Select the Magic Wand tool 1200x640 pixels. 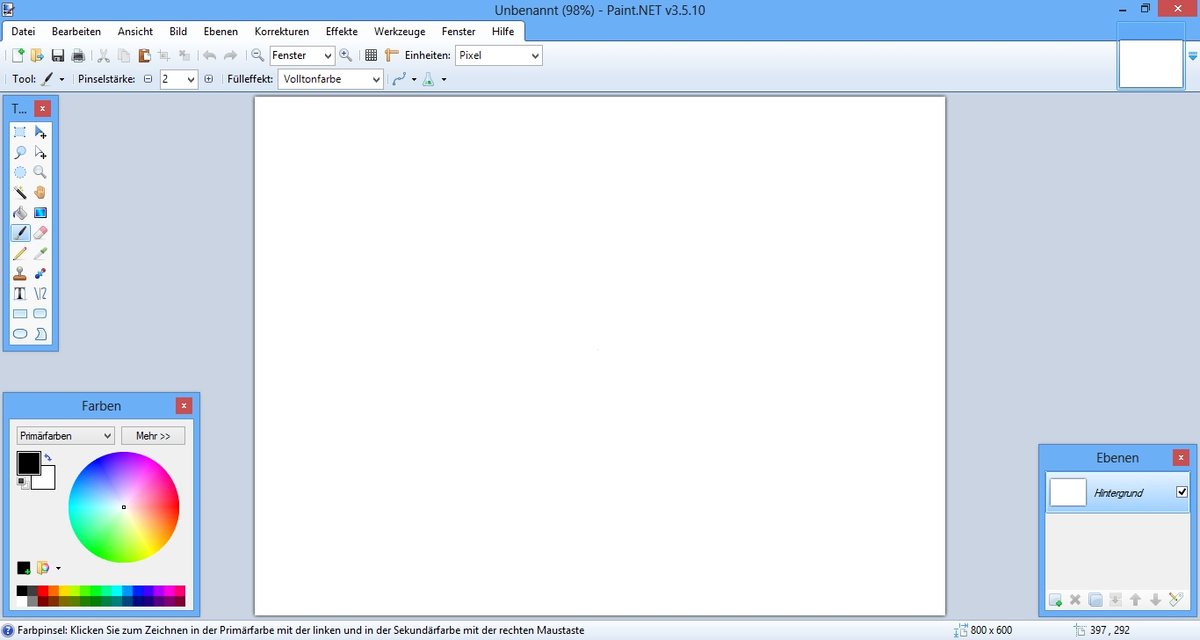click(20, 192)
